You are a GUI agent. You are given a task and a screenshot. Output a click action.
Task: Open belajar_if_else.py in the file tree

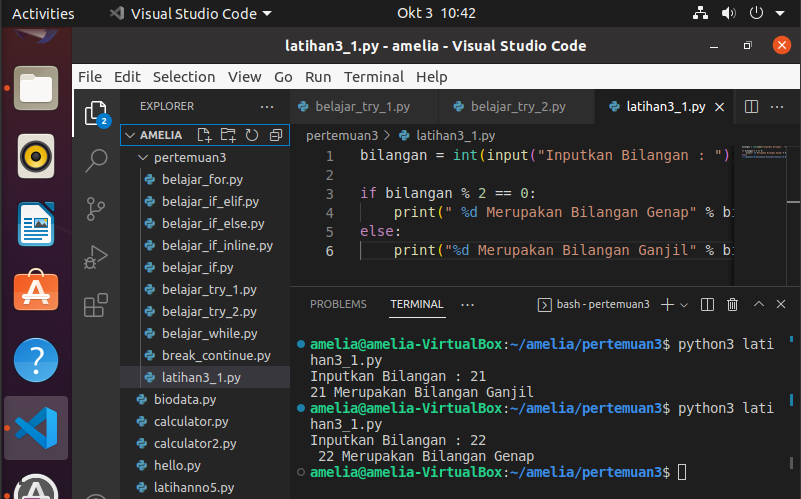coord(205,223)
